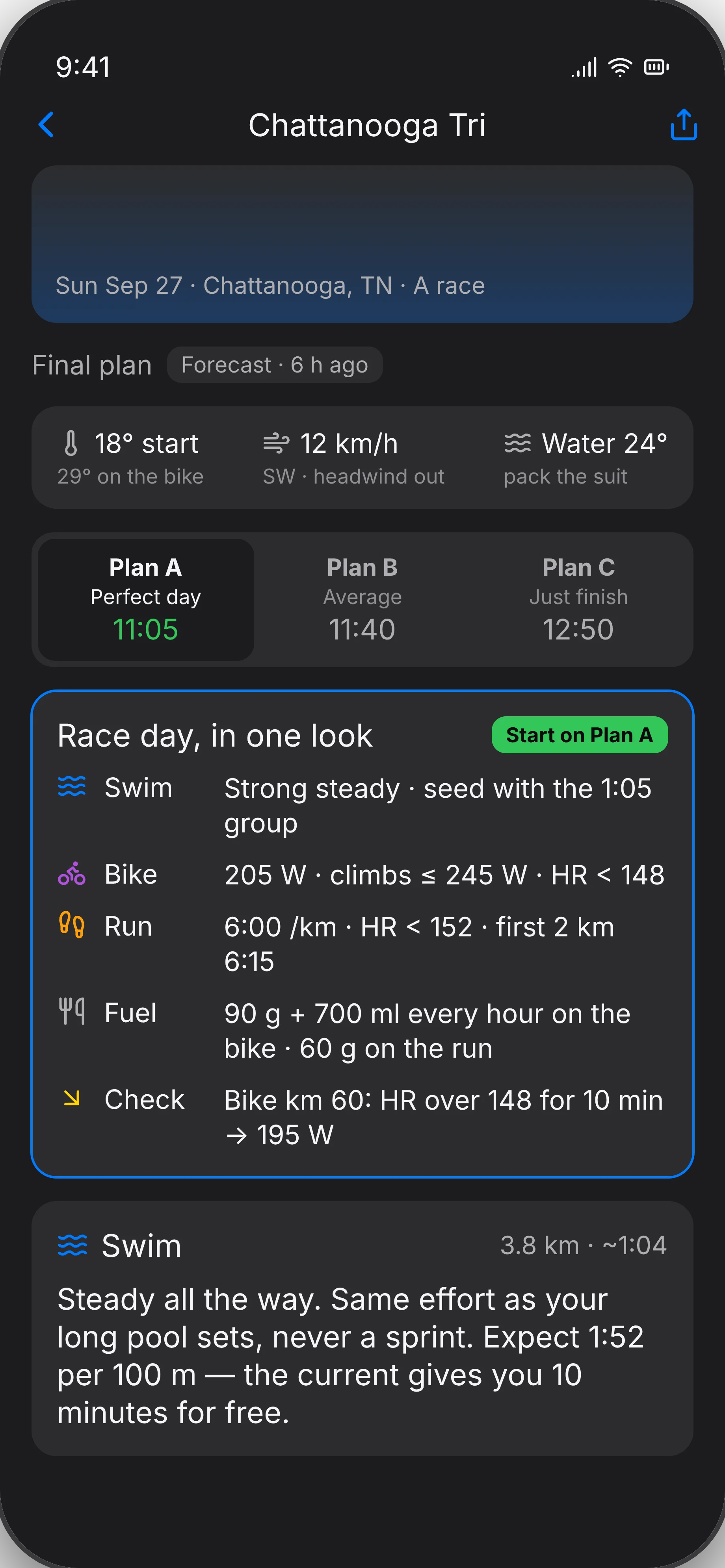This screenshot has height=1568, width=725.
Task: Tap the Forecast 6 h ago chip
Action: pyautogui.click(x=275, y=365)
